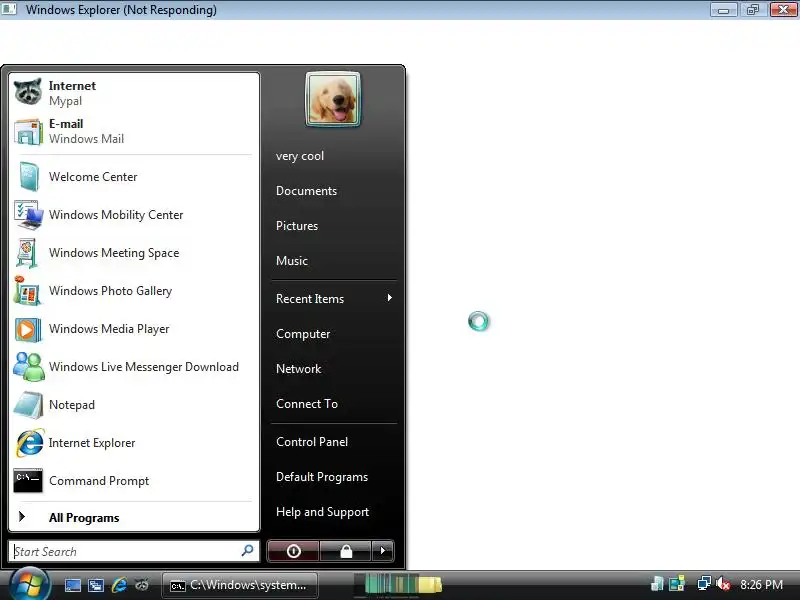Open Command Prompt icon
800x600 pixels.
point(28,481)
